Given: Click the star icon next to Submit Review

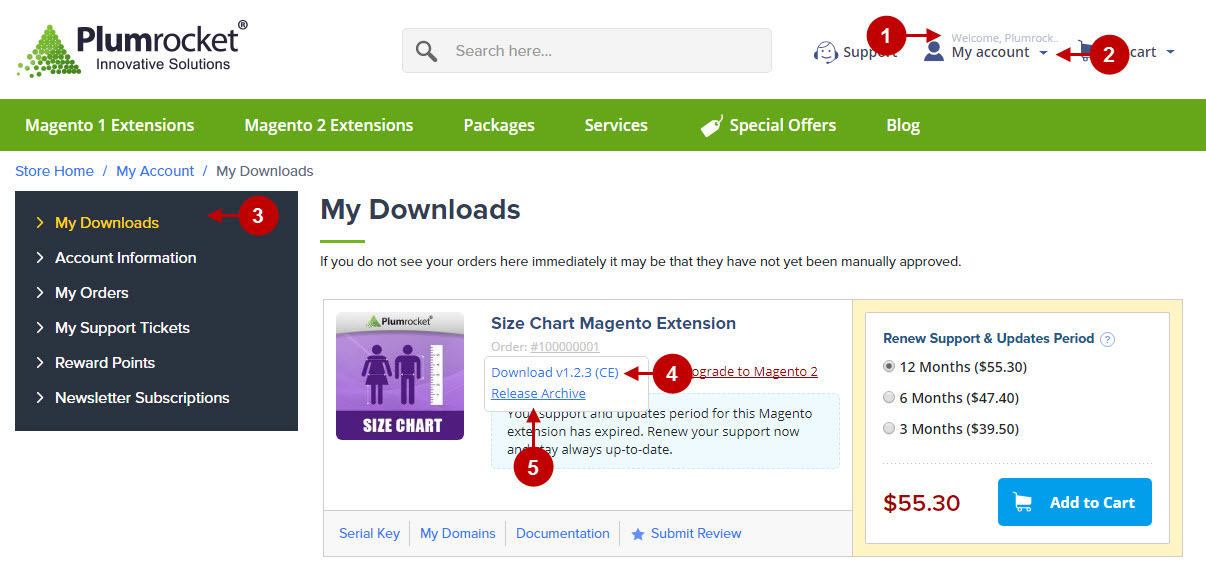Looking at the screenshot, I should click(x=638, y=534).
